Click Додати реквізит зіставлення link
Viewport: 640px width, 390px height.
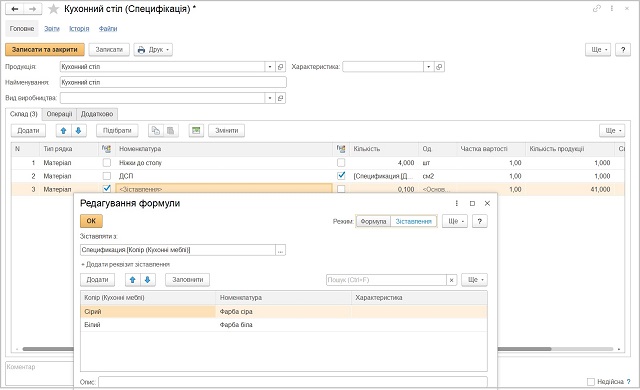(x=125, y=264)
